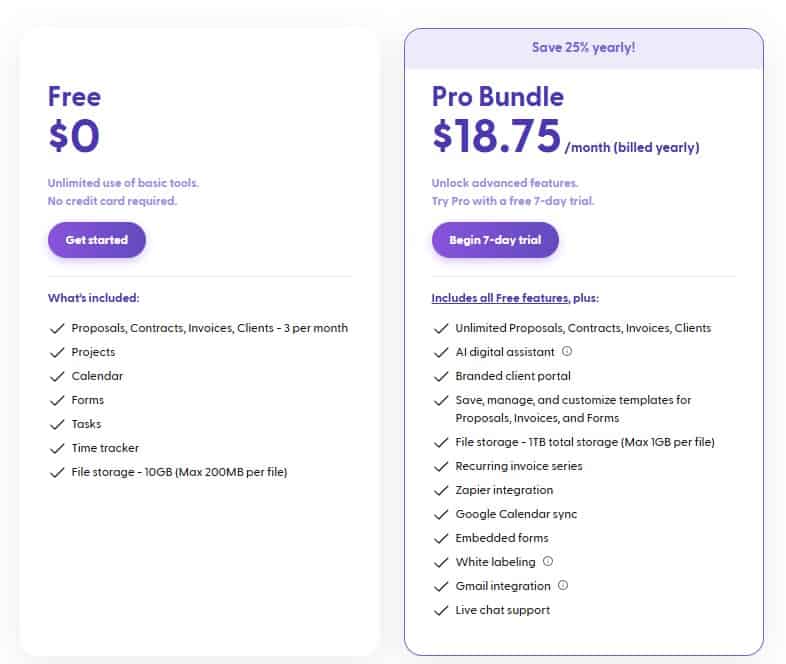The height and width of the screenshot is (664, 786).
Task: Click checkmark beside Recurring invoice series
Action: pos(440,466)
